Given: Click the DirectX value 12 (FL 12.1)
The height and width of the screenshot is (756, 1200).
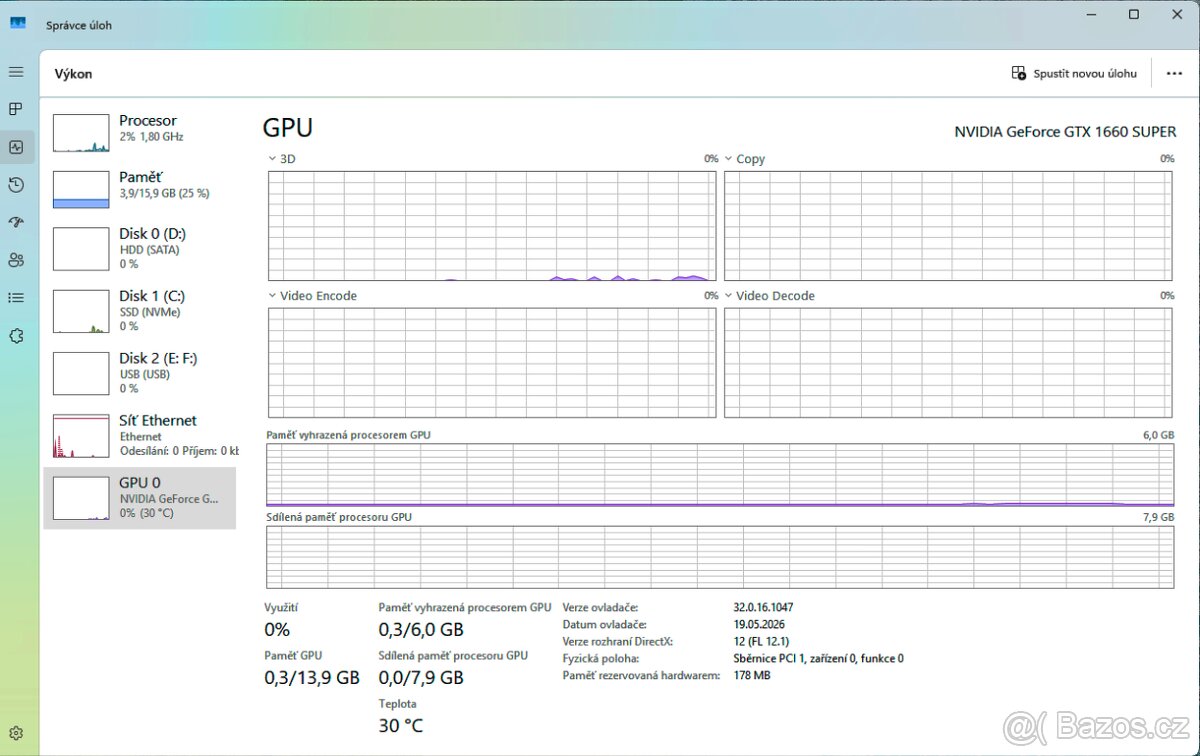Looking at the screenshot, I should 761,641.
